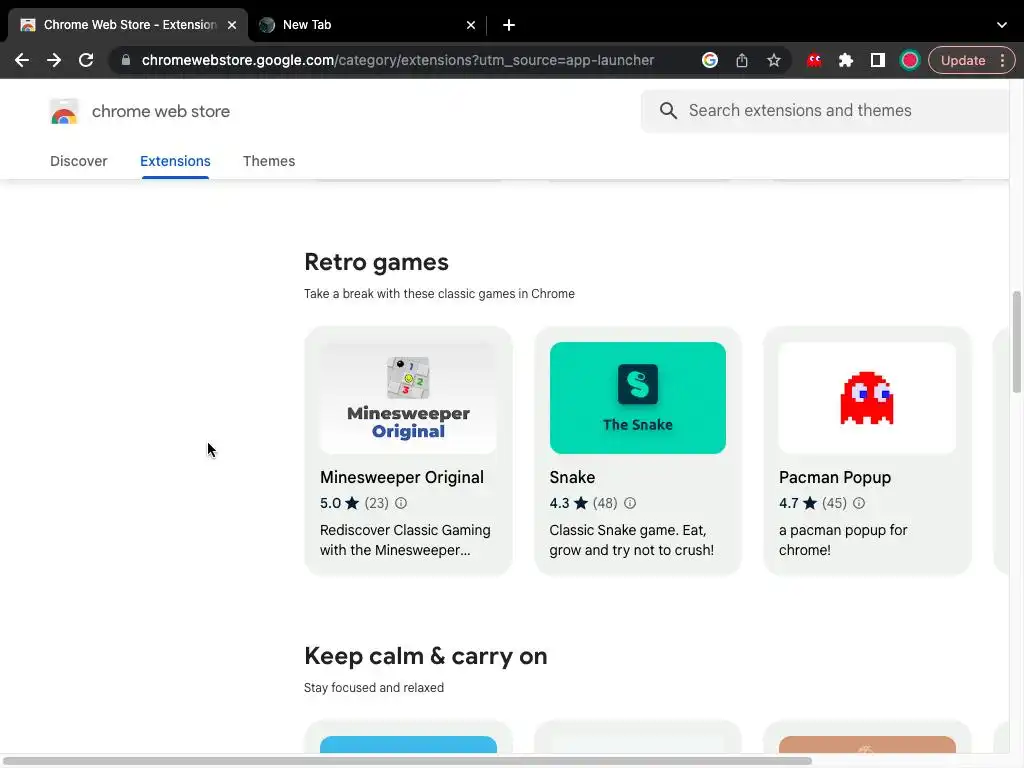Click the Chrome Web Store logo

64,112
